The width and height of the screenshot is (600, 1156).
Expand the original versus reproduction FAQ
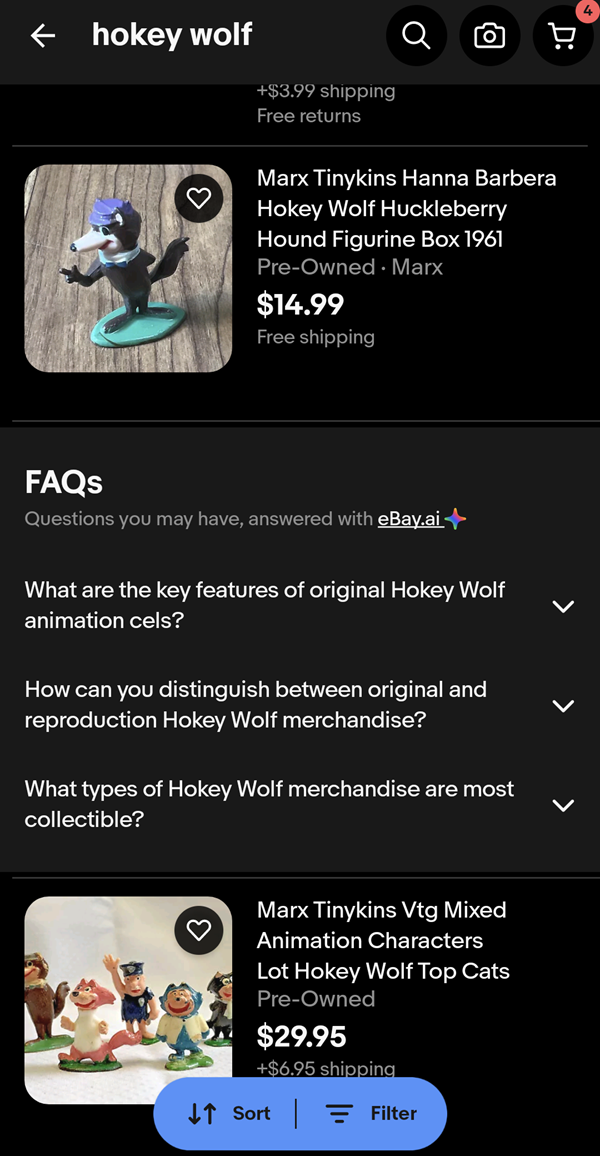(x=563, y=705)
